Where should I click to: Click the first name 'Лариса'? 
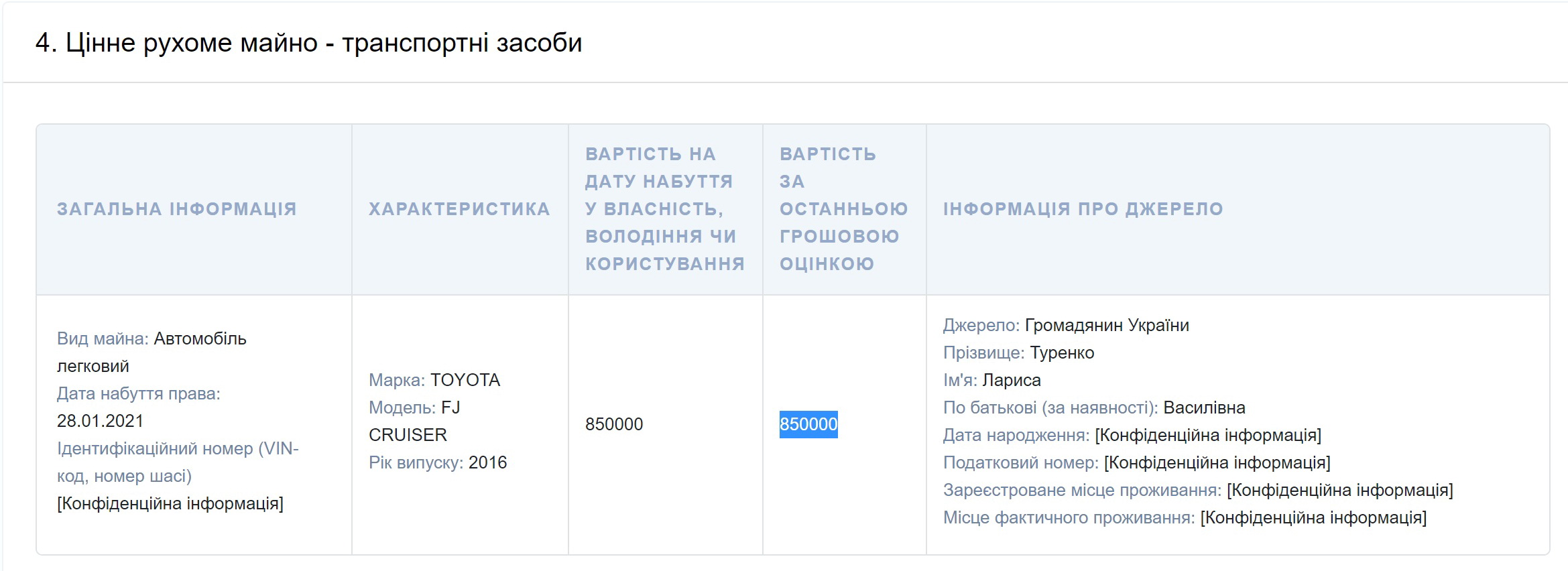click(x=1011, y=380)
